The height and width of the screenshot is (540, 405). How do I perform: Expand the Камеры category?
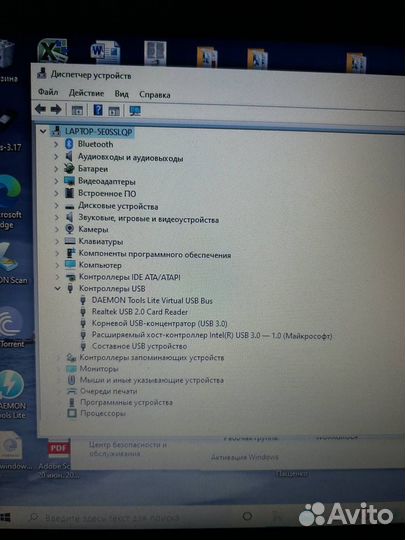click(57, 229)
